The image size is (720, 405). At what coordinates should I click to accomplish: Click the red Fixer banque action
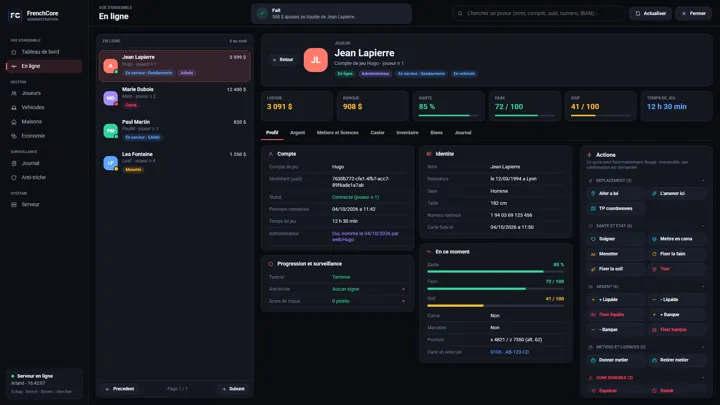click(x=677, y=330)
